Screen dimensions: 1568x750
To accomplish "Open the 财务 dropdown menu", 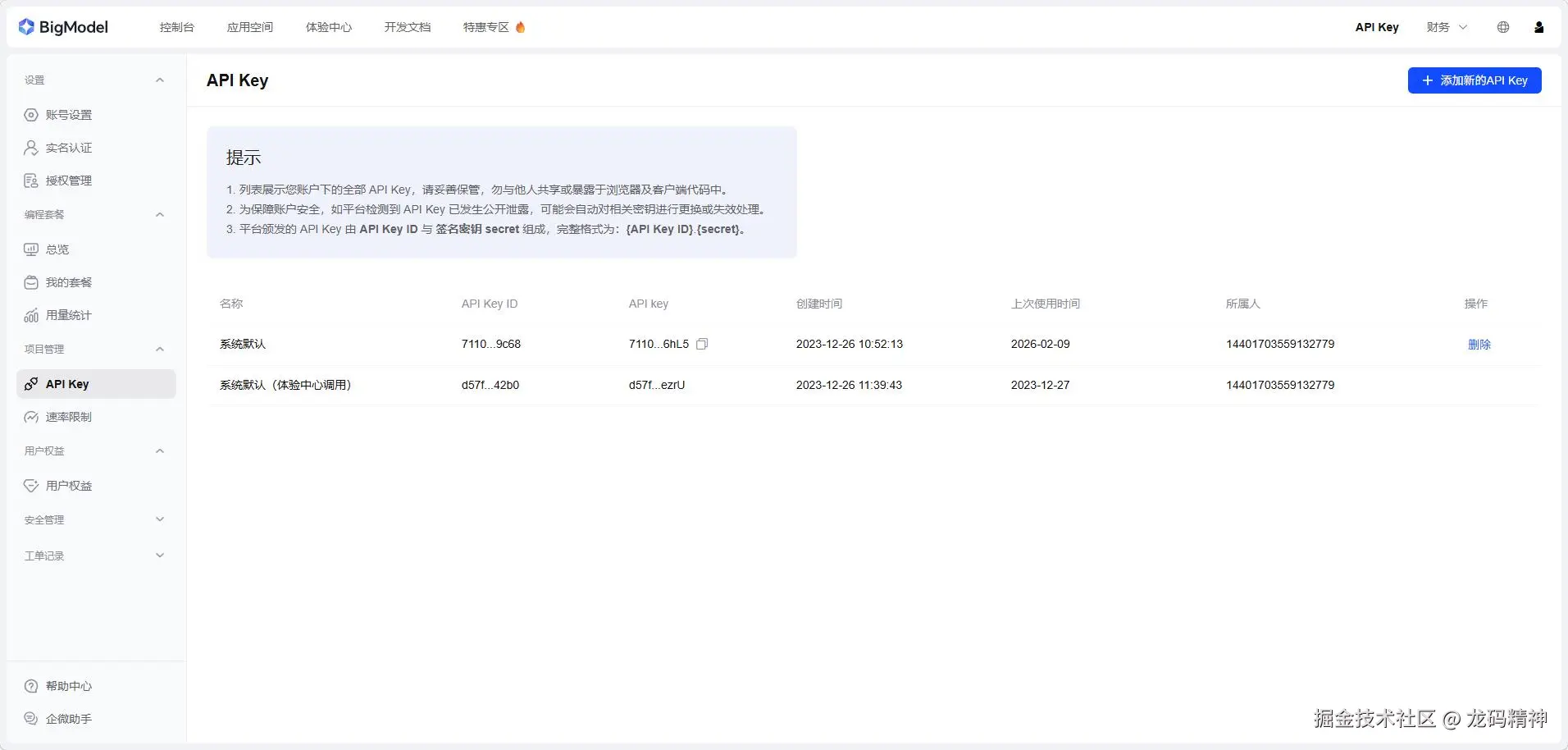I will (x=1447, y=27).
